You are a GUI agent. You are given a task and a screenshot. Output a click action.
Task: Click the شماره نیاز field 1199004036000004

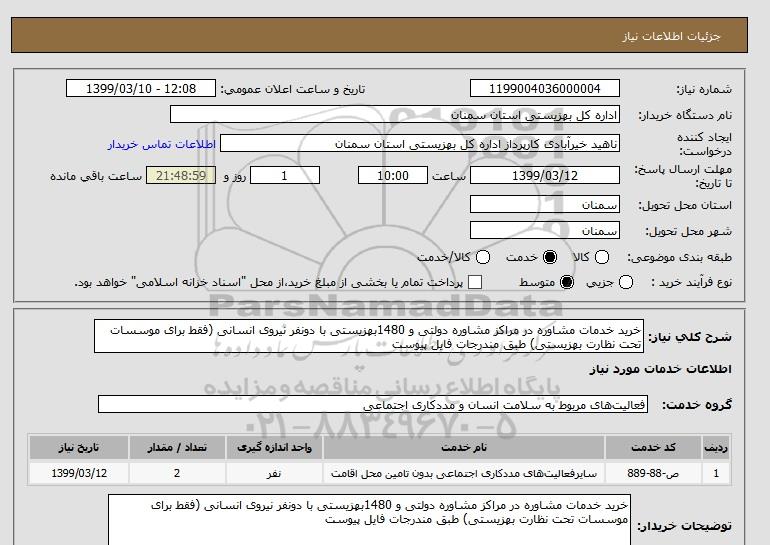tap(545, 88)
